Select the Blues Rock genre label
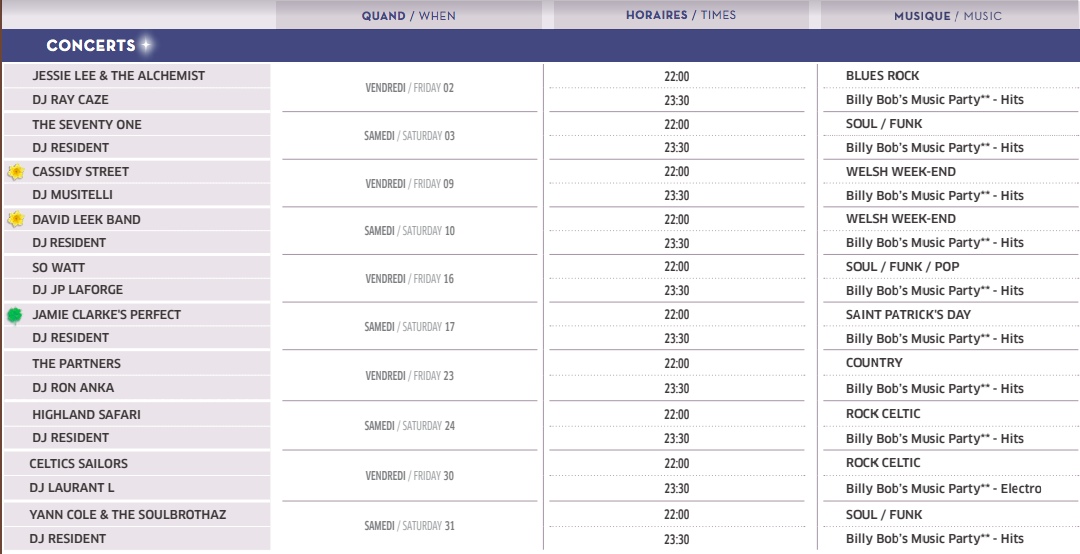 click(x=882, y=76)
